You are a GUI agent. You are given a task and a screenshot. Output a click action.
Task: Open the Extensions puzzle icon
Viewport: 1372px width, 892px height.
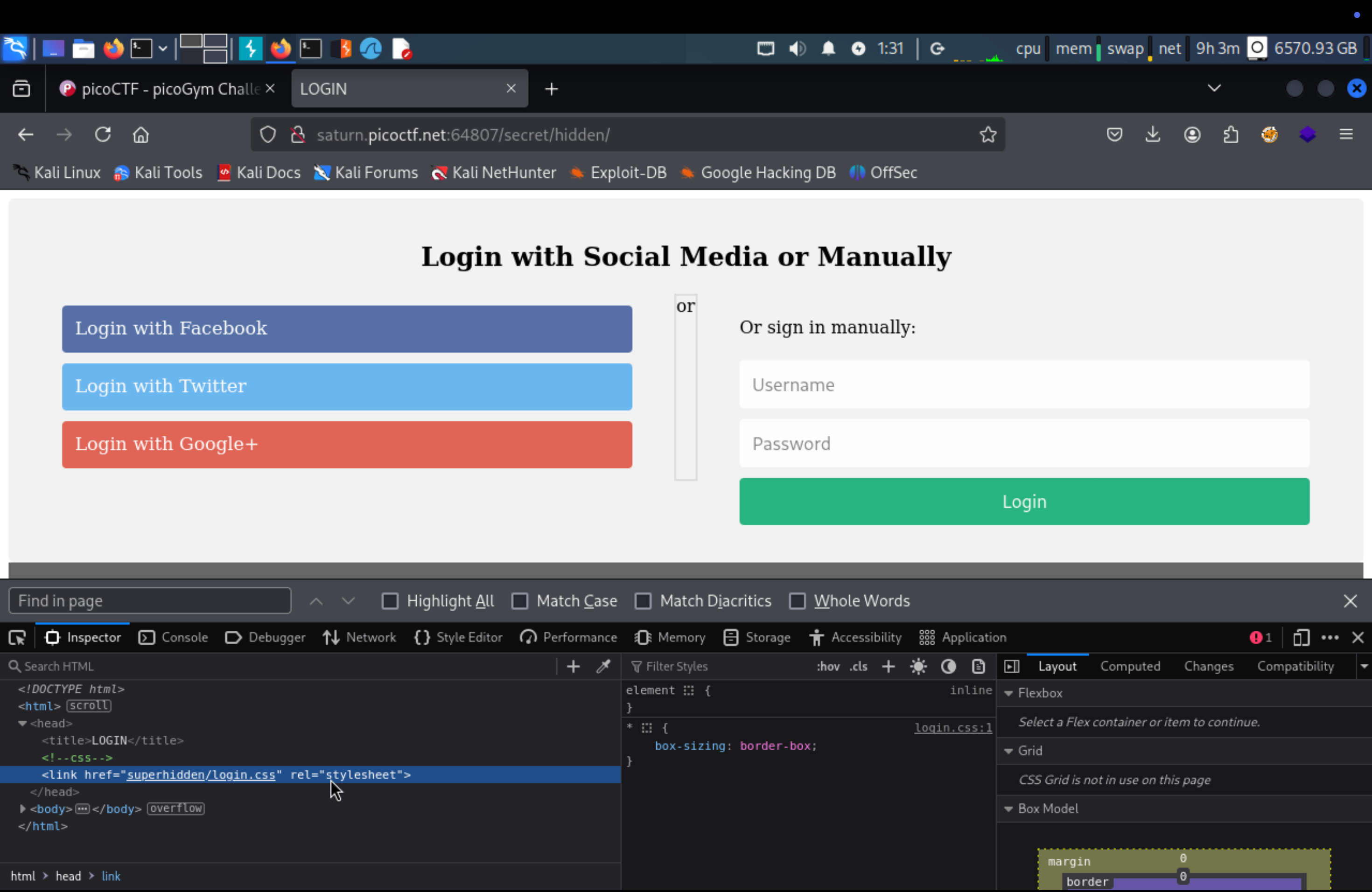[x=1230, y=134]
